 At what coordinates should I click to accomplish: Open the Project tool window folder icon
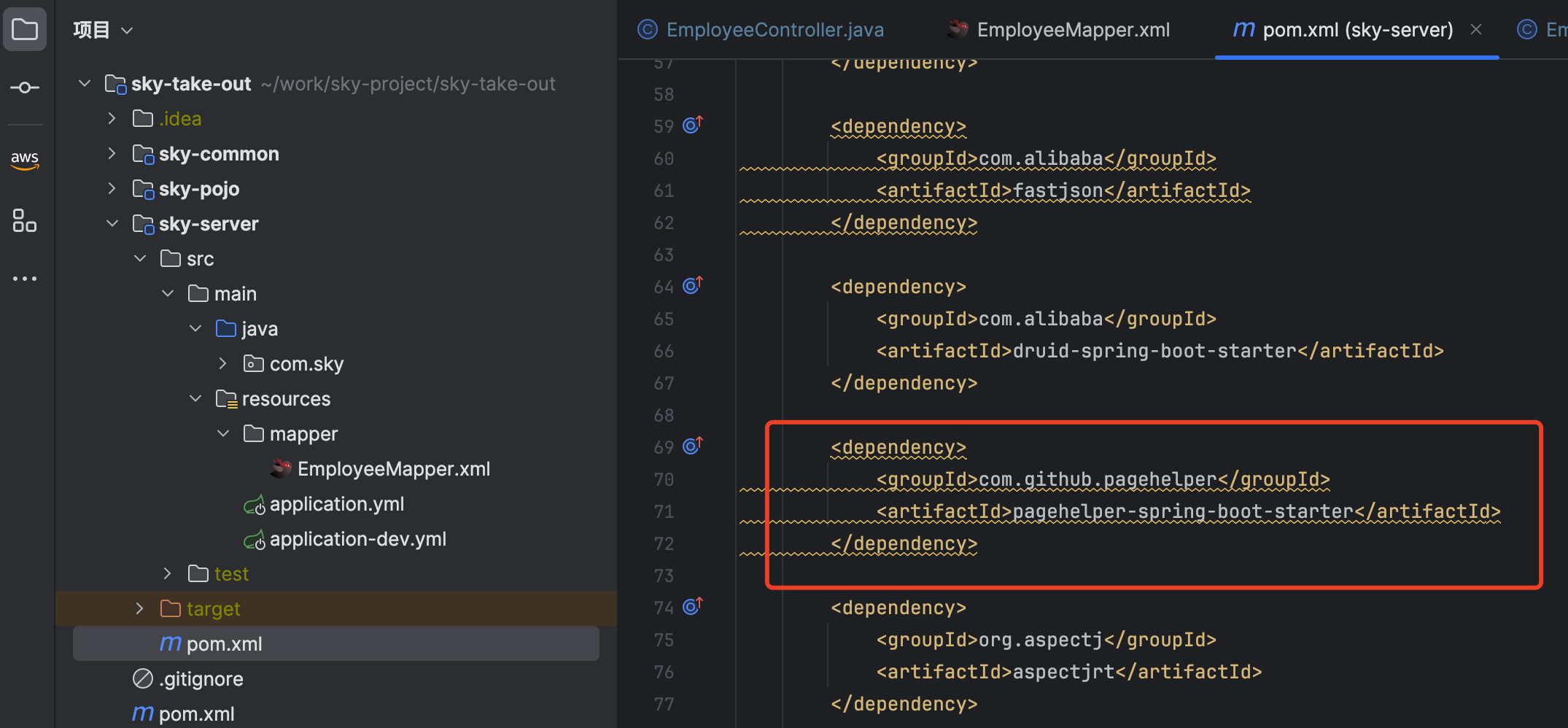(x=25, y=30)
